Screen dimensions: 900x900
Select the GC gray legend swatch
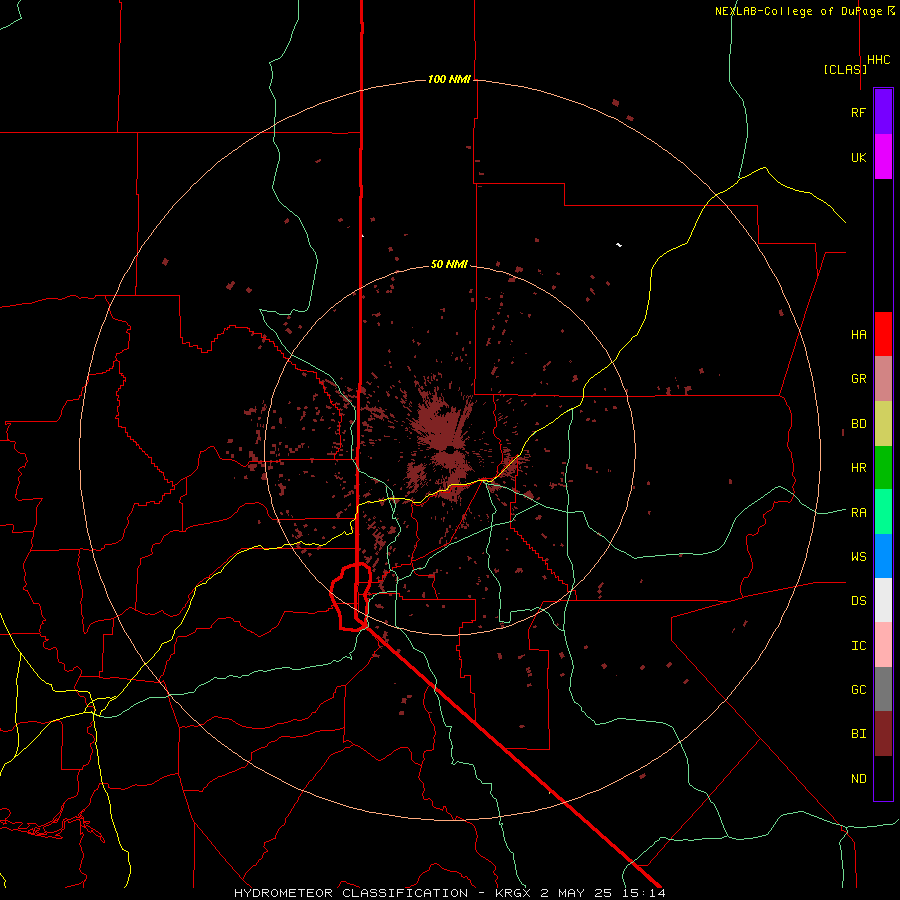[x=883, y=689]
